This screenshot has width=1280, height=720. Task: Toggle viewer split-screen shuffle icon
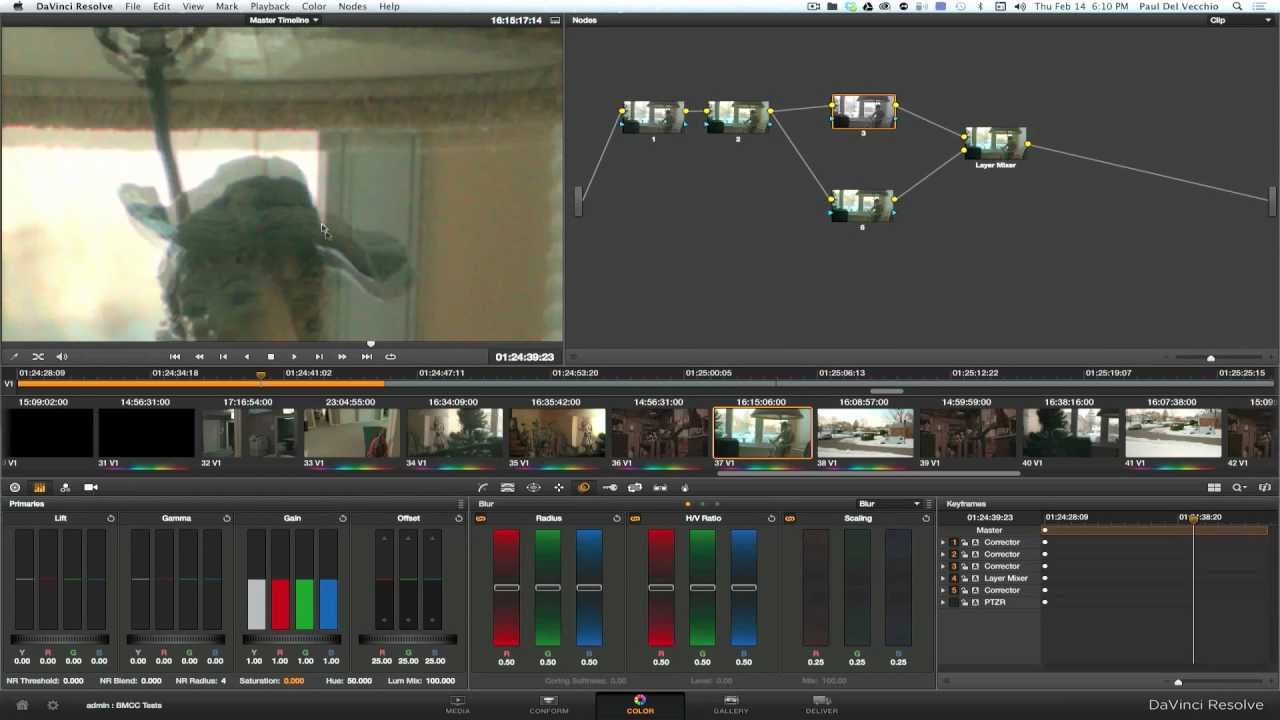(38, 356)
